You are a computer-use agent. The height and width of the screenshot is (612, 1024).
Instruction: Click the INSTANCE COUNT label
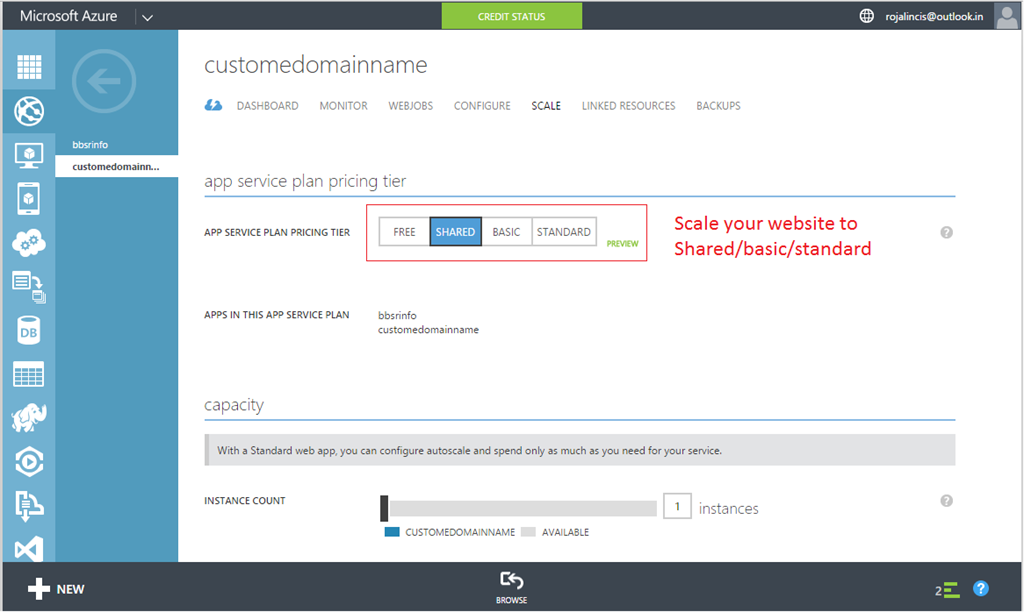click(x=245, y=501)
